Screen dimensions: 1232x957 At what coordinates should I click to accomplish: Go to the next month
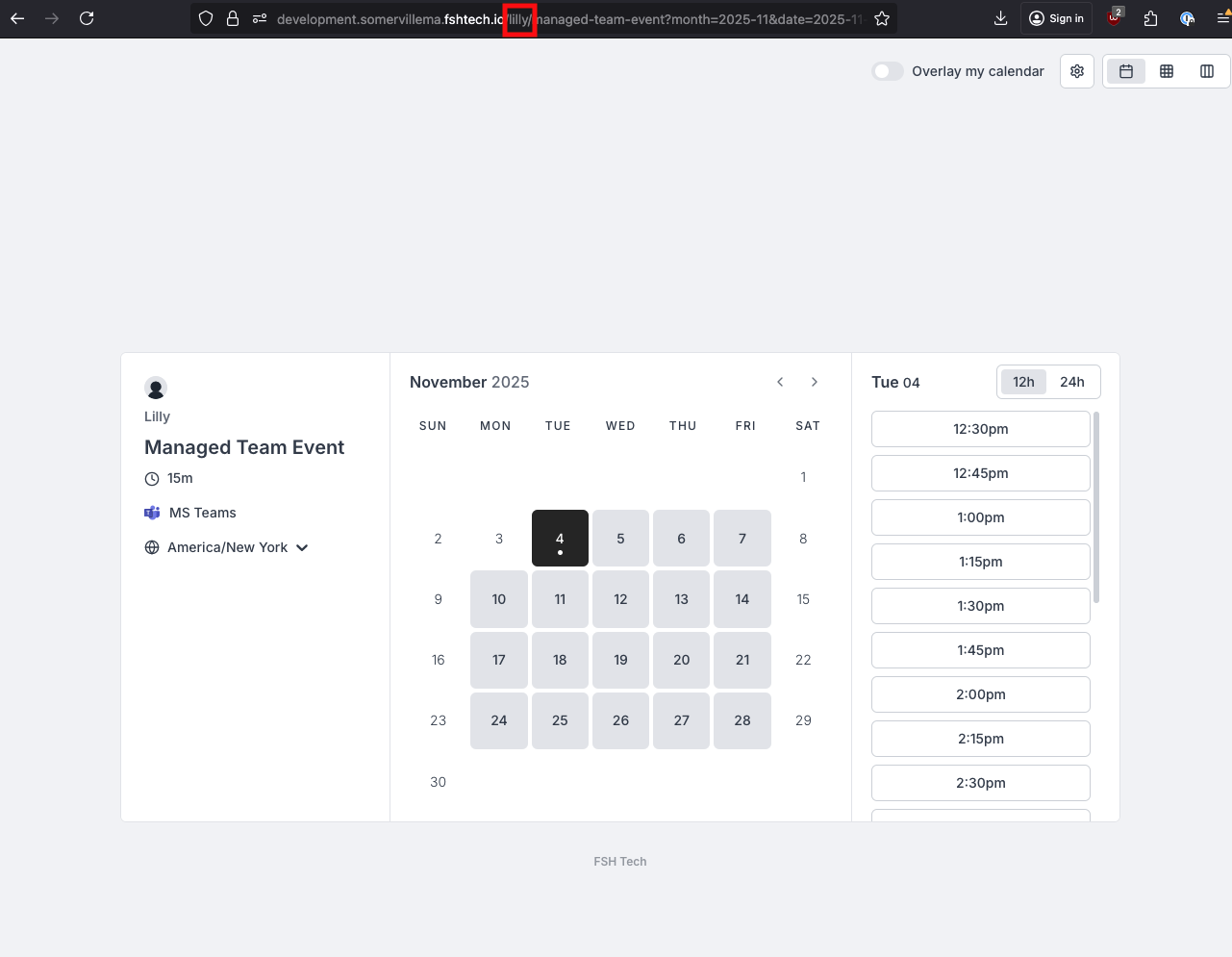pyautogui.click(x=815, y=382)
